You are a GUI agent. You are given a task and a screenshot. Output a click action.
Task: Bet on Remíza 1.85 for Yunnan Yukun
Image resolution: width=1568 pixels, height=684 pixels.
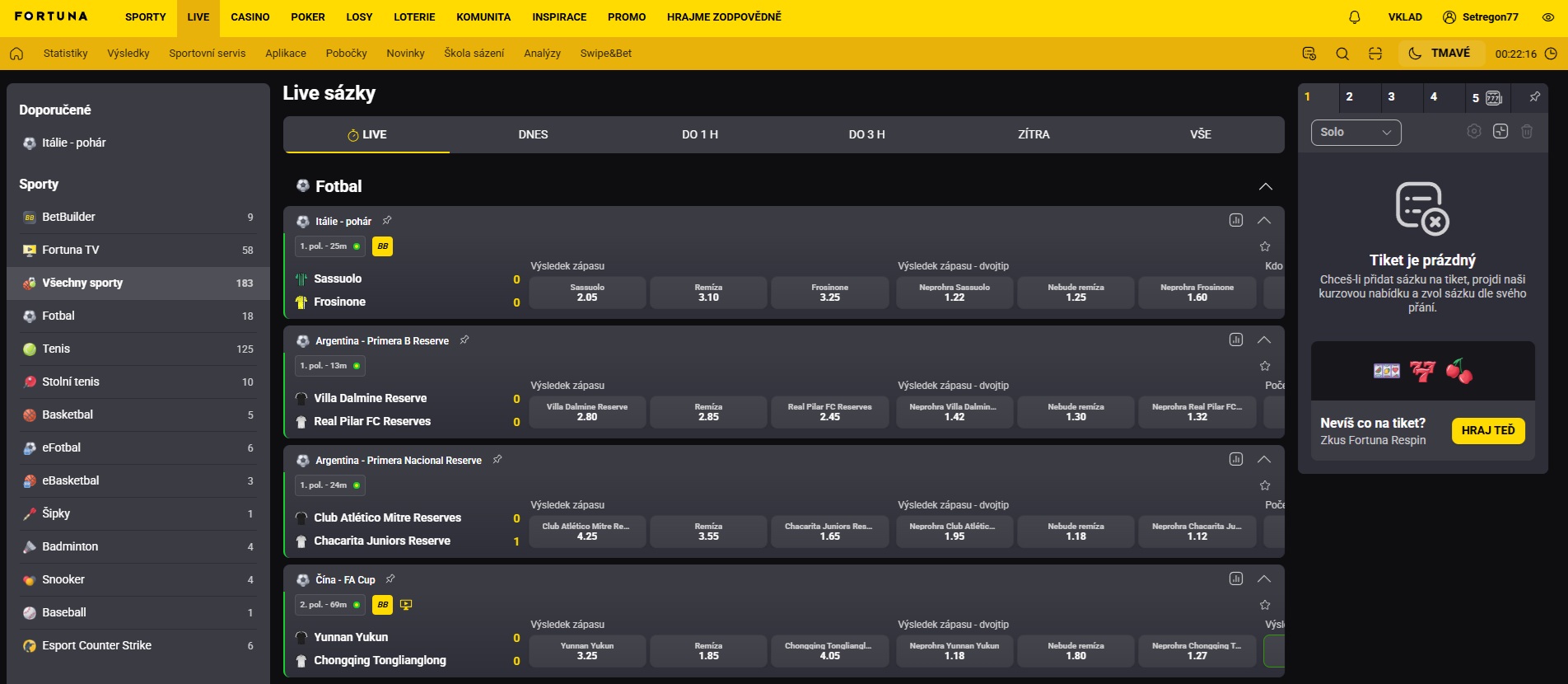(x=708, y=651)
